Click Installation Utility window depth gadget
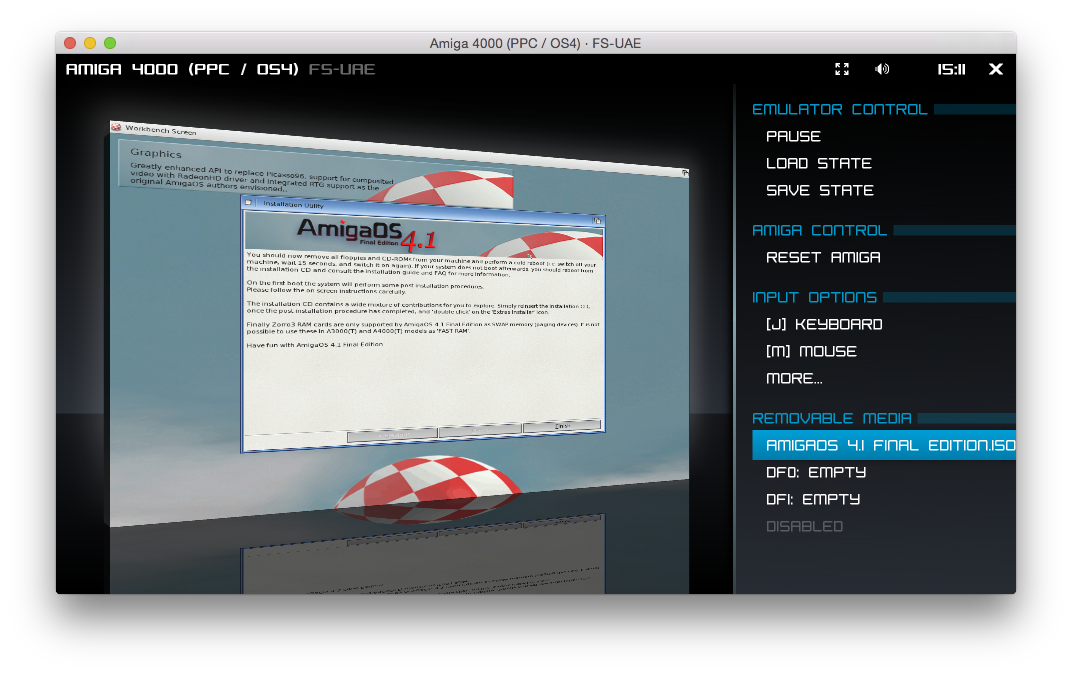Viewport: 1072px width, 674px height. [x=597, y=220]
